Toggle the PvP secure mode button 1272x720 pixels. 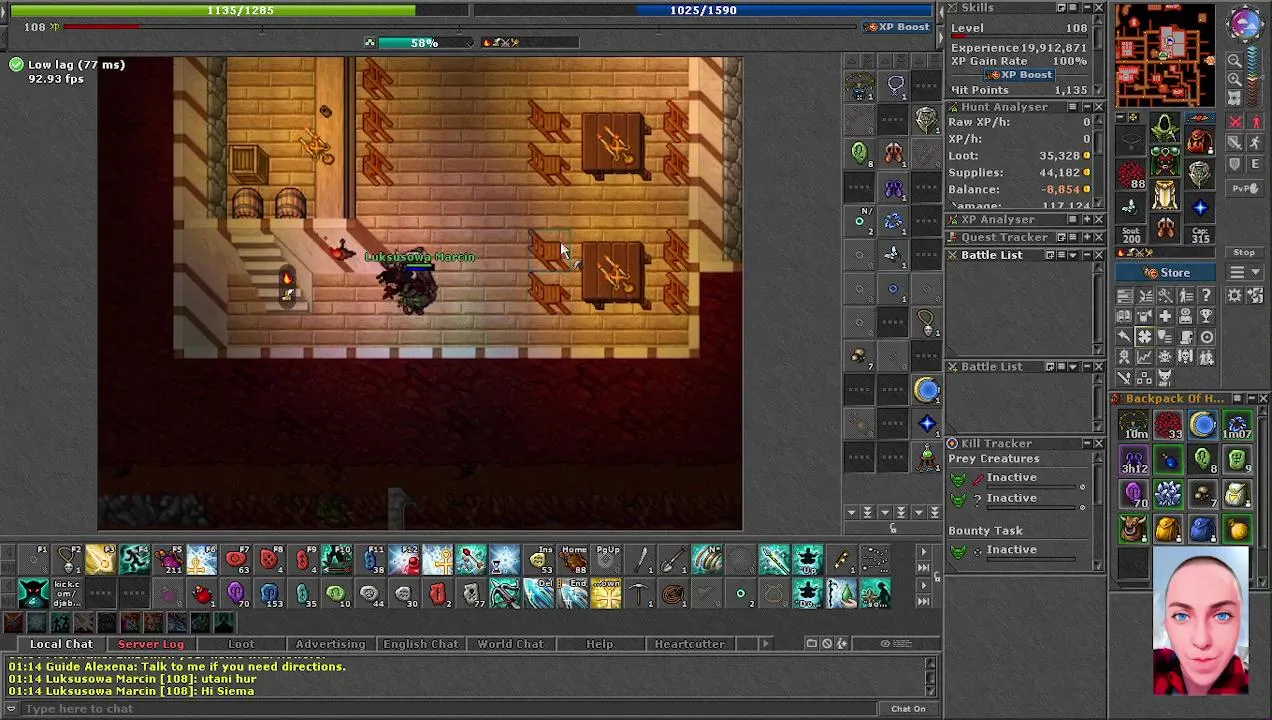(x=1245, y=188)
